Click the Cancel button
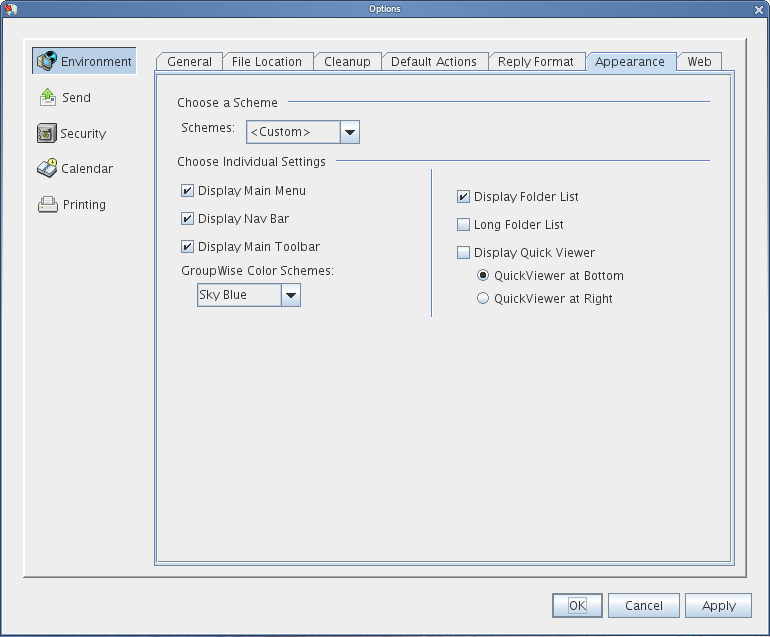770x637 pixels. [x=644, y=606]
